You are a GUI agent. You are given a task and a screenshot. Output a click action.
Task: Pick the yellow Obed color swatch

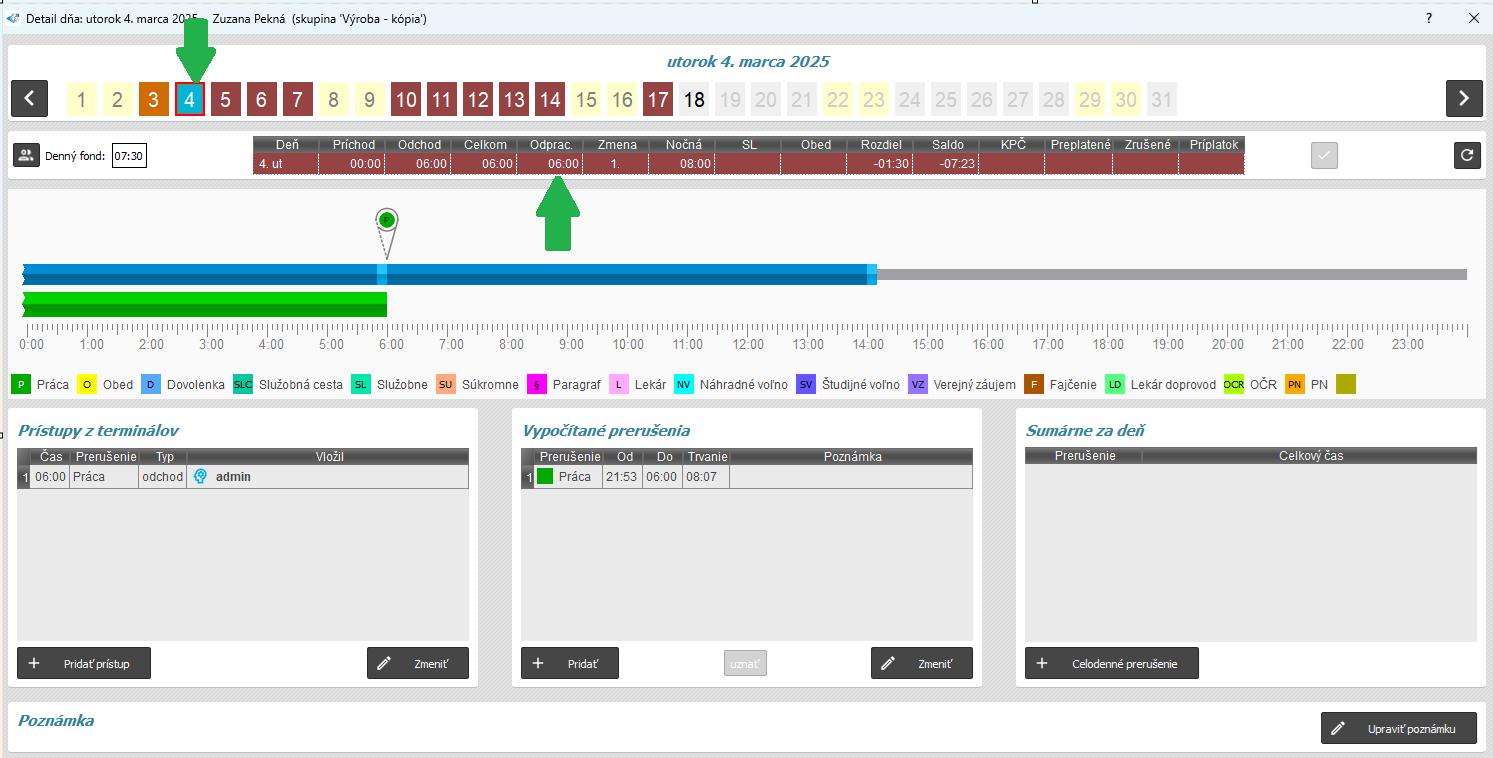(x=87, y=384)
